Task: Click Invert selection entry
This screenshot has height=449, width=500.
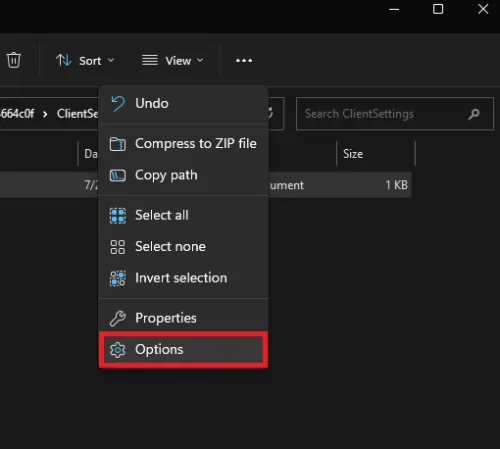Action: tap(183, 278)
